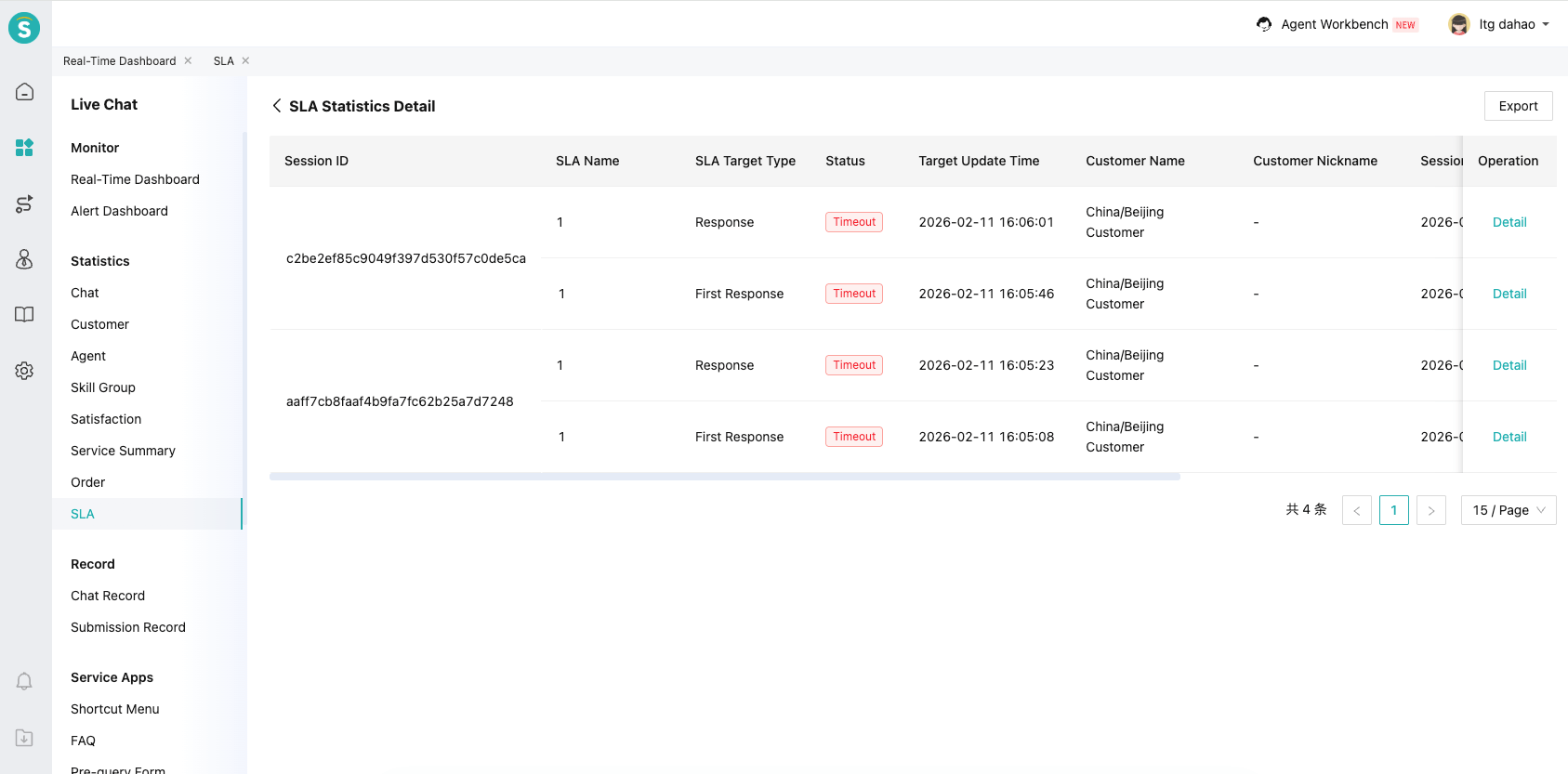Go back using SLA Statistics Detail arrow

click(277, 106)
